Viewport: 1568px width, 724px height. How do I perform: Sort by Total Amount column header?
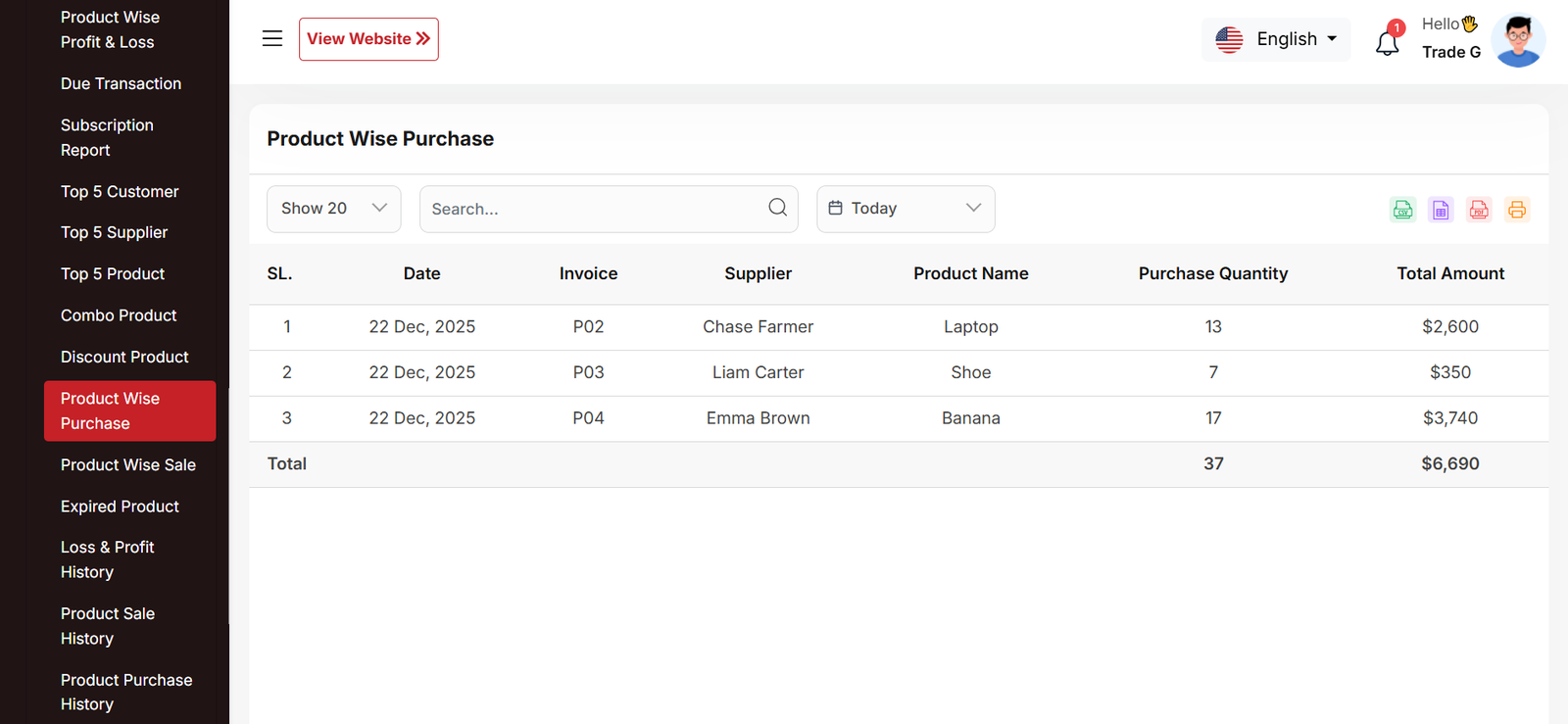(x=1449, y=274)
